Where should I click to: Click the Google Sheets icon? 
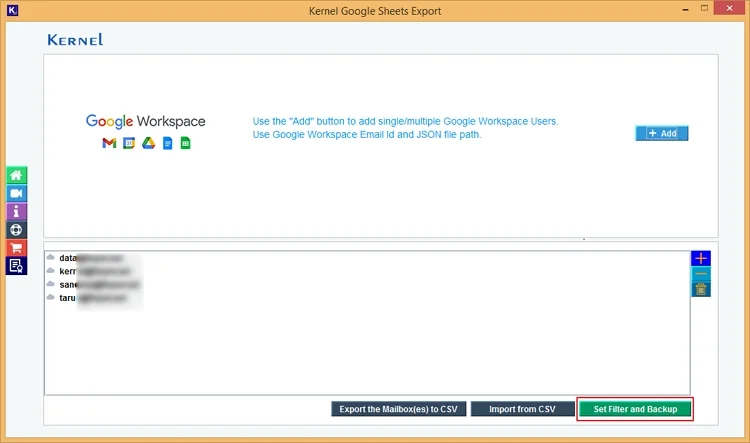tap(185, 144)
